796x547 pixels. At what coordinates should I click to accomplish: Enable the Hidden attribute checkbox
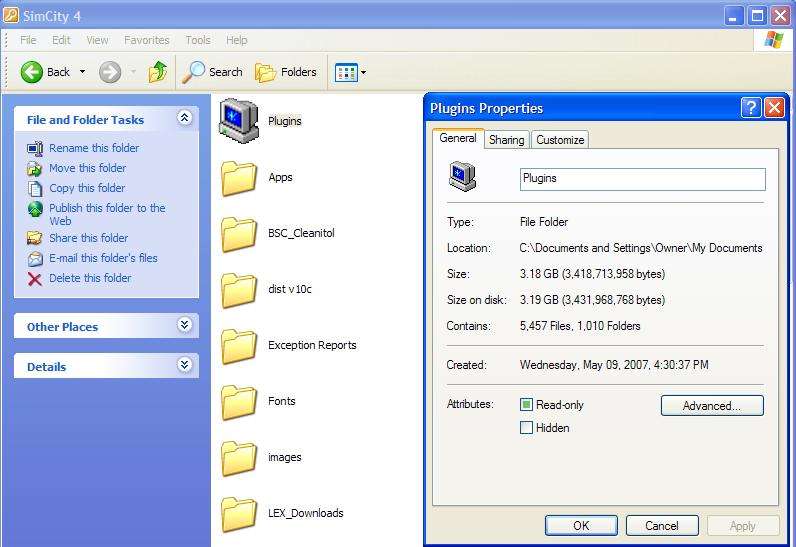tap(526, 427)
